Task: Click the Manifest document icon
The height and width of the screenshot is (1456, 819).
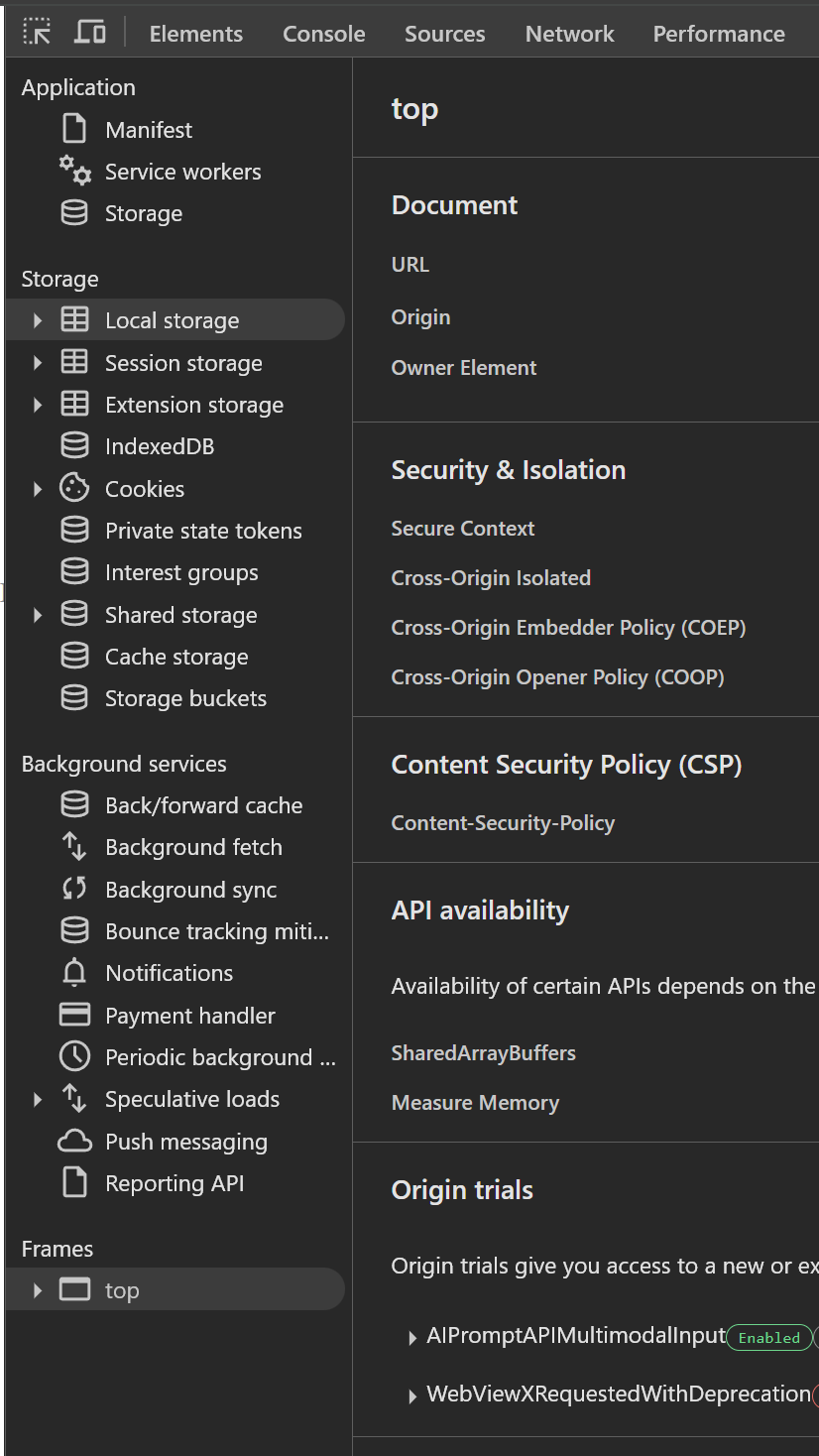Action: [74, 129]
